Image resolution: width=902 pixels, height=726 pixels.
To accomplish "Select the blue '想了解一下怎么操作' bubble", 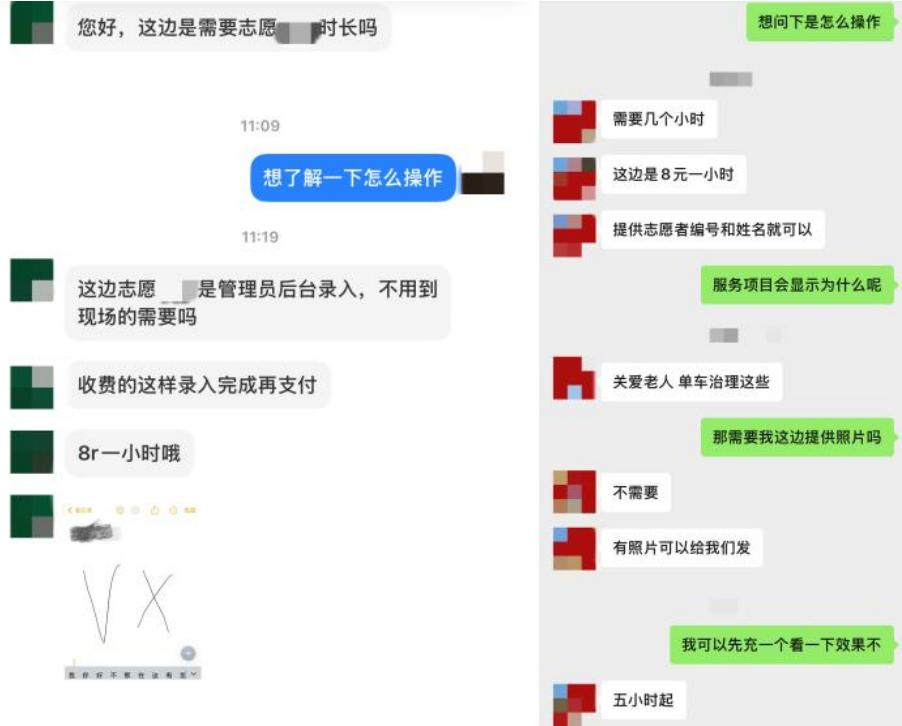I will (353, 178).
